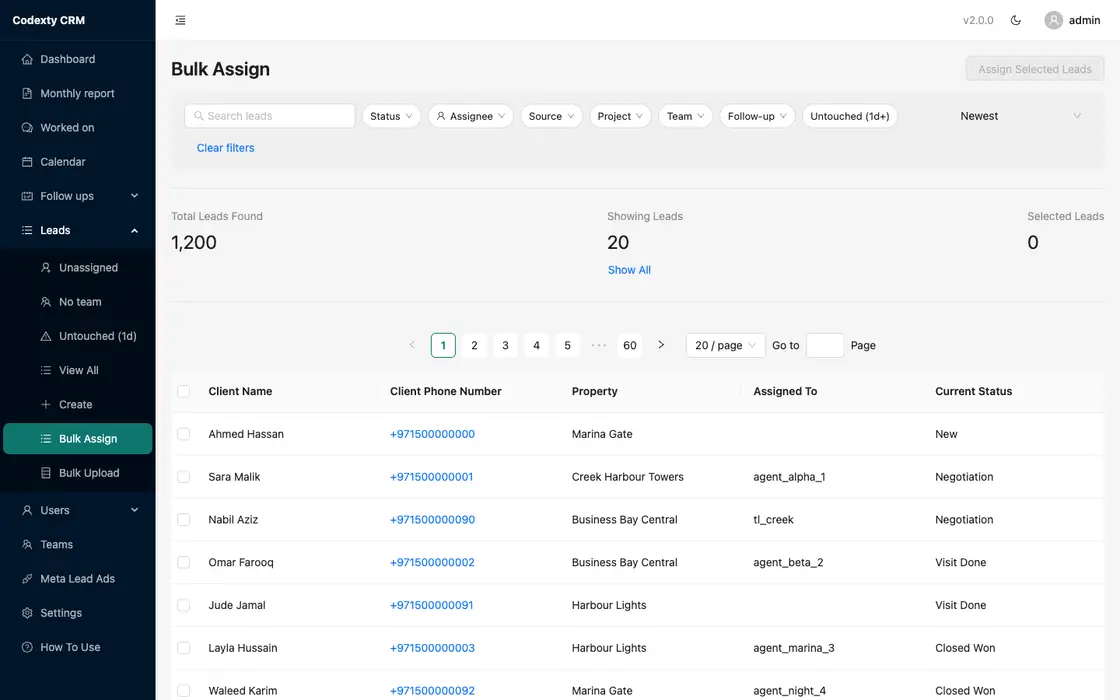
Task: Click the How To Use help icon
Action: coord(27,648)
